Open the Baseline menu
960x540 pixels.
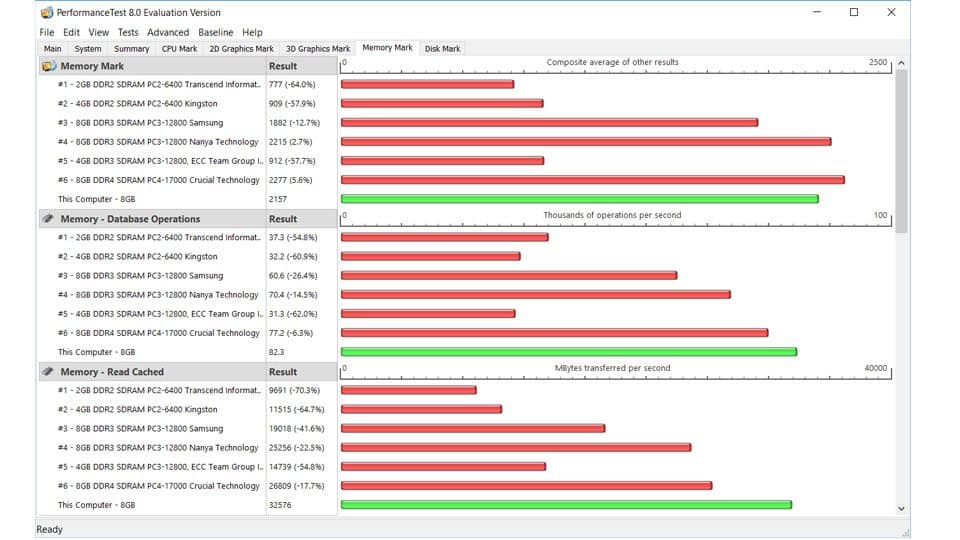[x=215, y=32]
